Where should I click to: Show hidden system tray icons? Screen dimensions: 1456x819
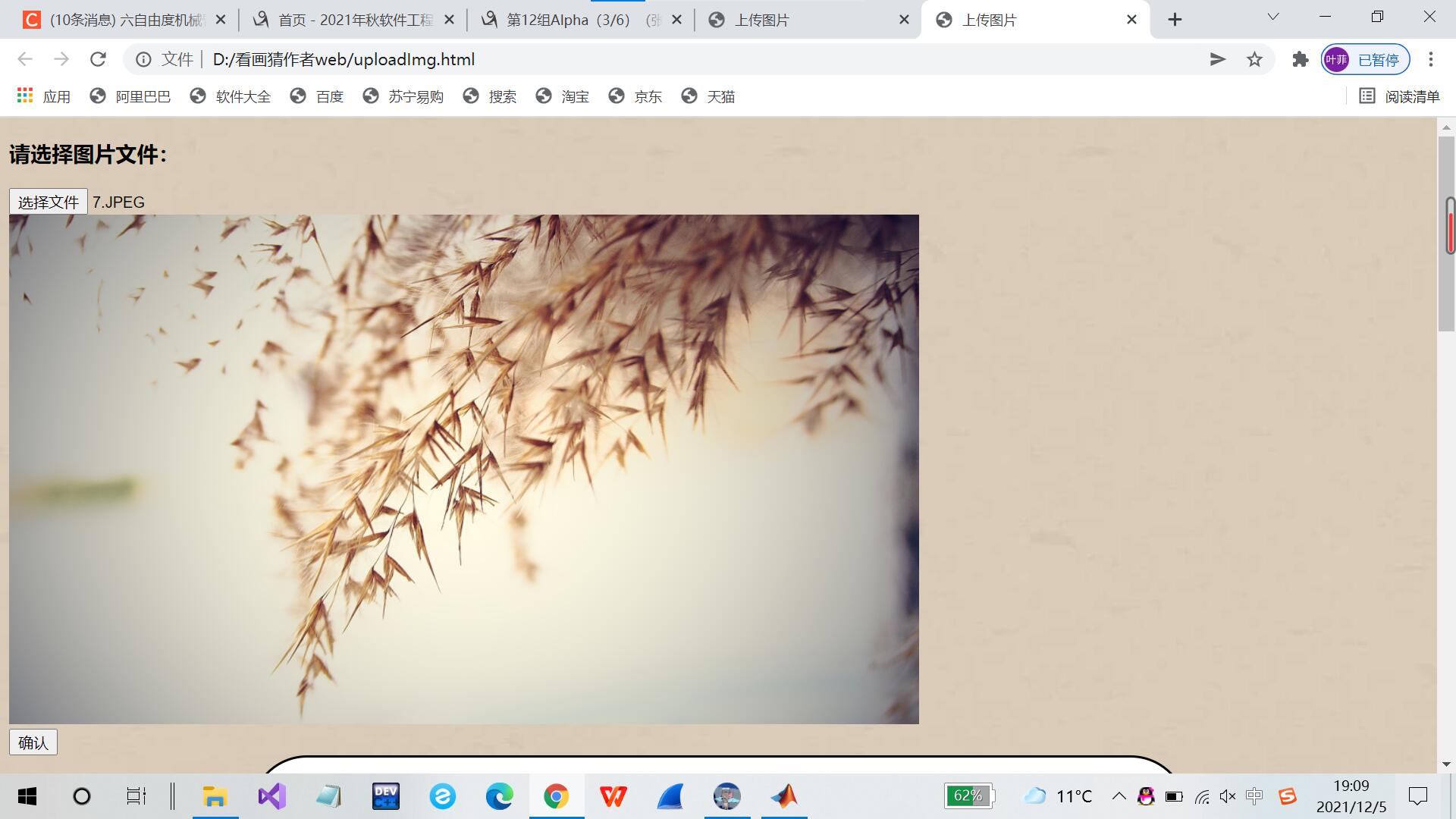[x=1119, y=795]
